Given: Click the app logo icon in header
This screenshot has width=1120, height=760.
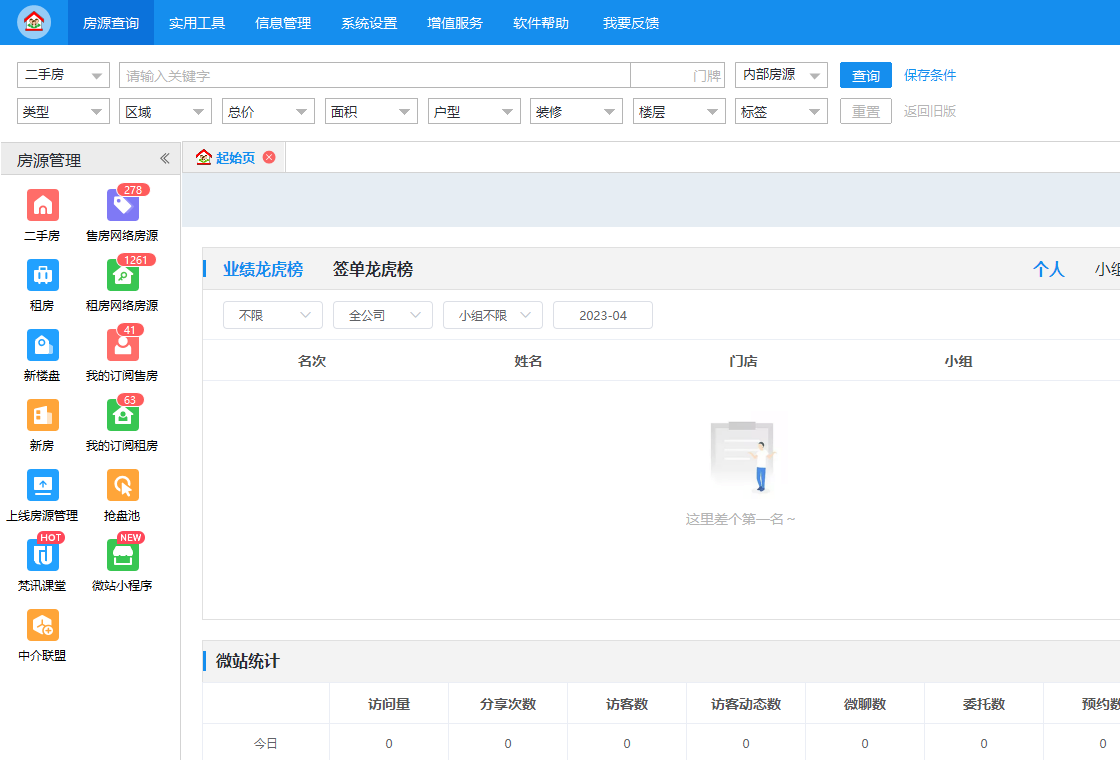Looking at the screenshot, I should 34,22.
